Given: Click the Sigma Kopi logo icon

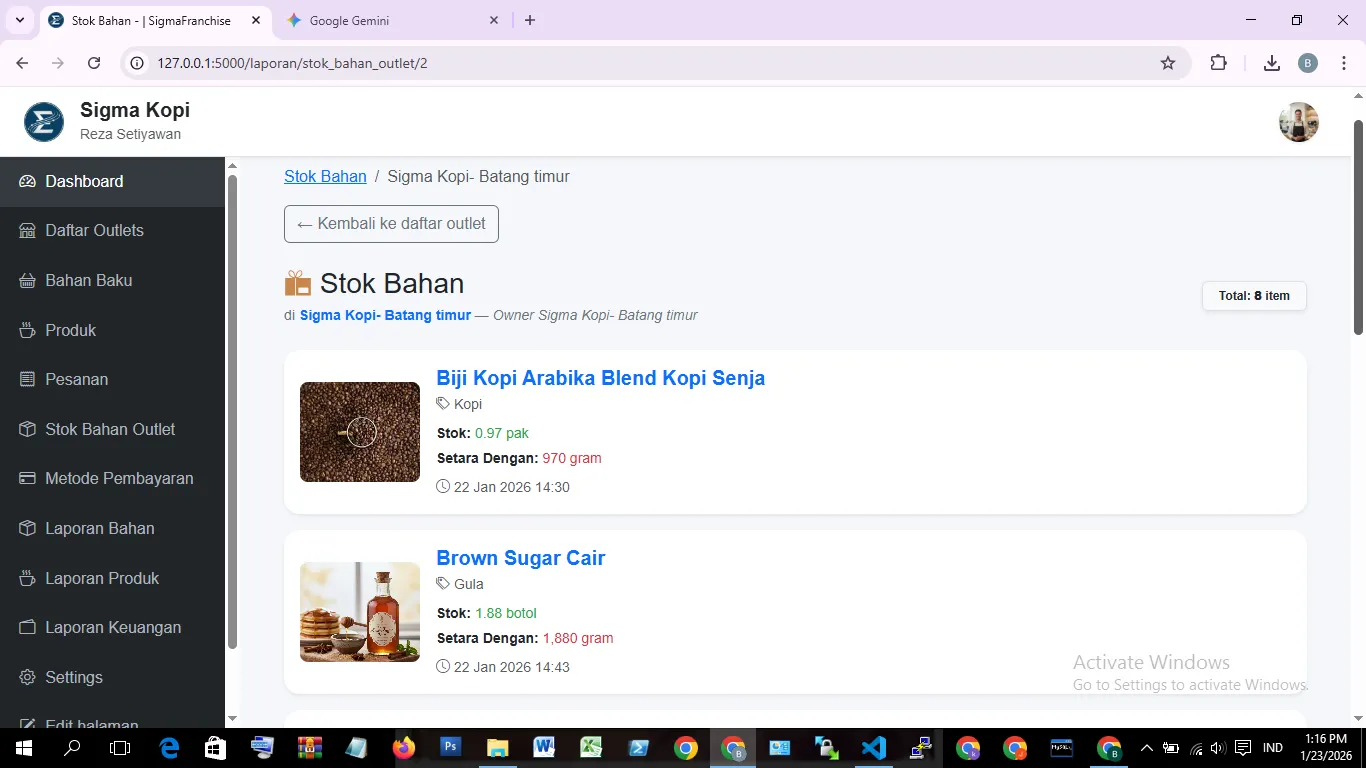Looking at the screenshot, I should pos(44,122).
